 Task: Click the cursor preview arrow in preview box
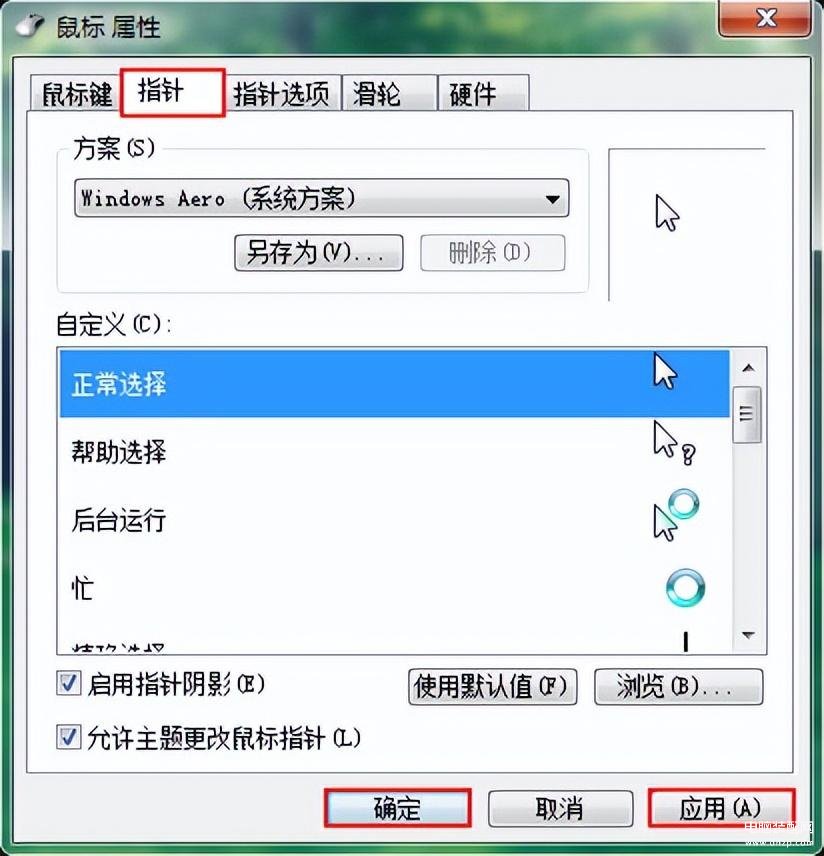pyautogui.click(x=667, y=213)
